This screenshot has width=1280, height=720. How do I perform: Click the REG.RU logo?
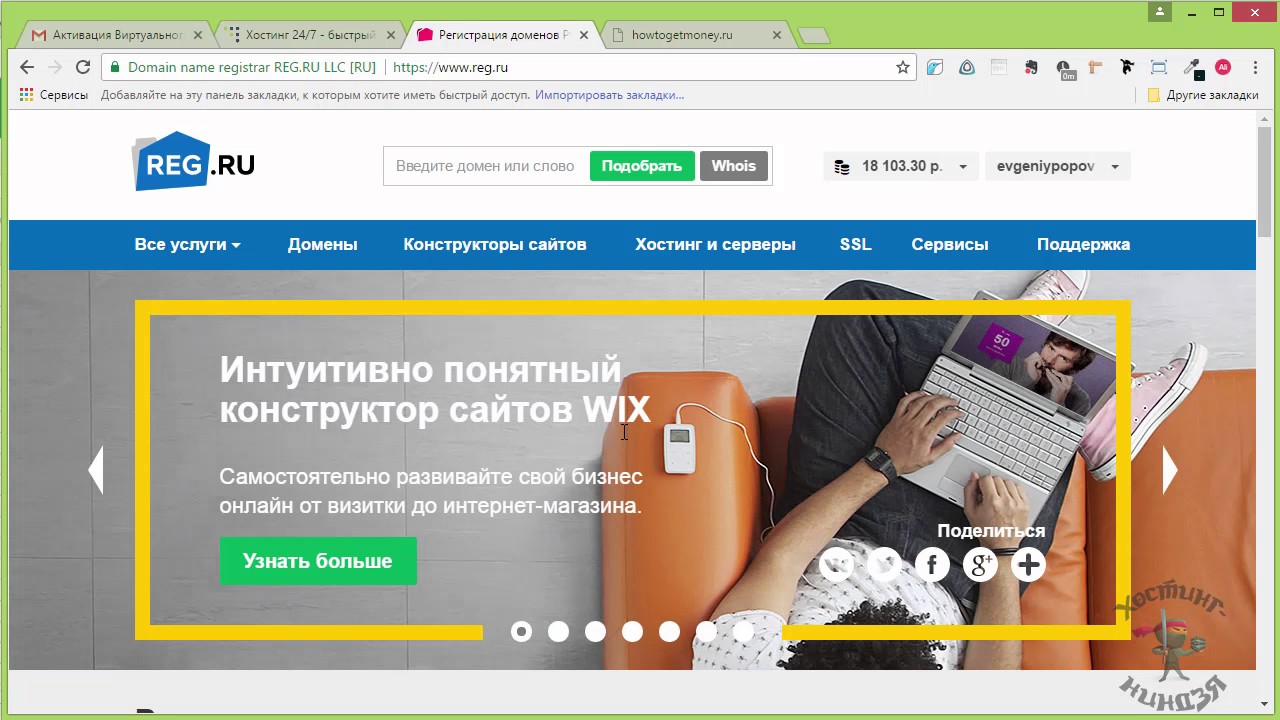(194, 160)
